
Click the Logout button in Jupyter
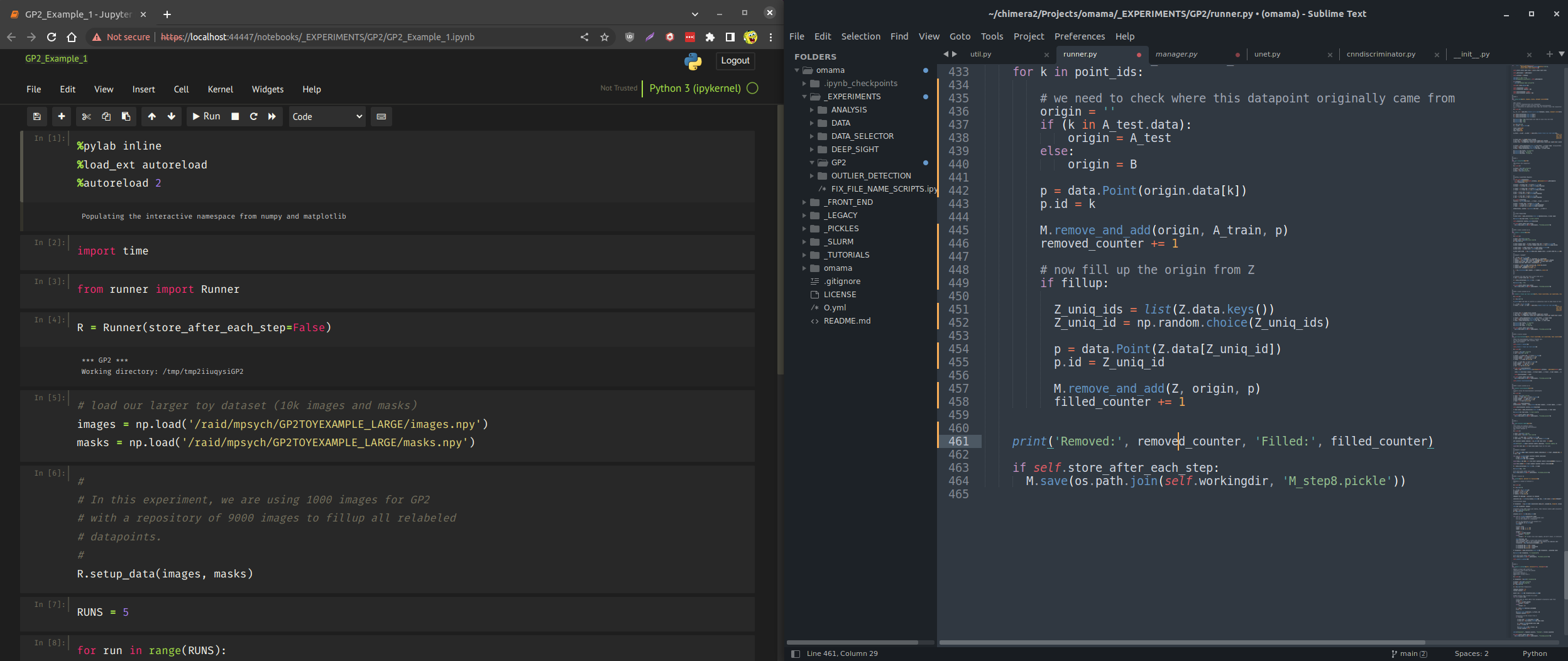pyautogui.click(x=735, y=60)
